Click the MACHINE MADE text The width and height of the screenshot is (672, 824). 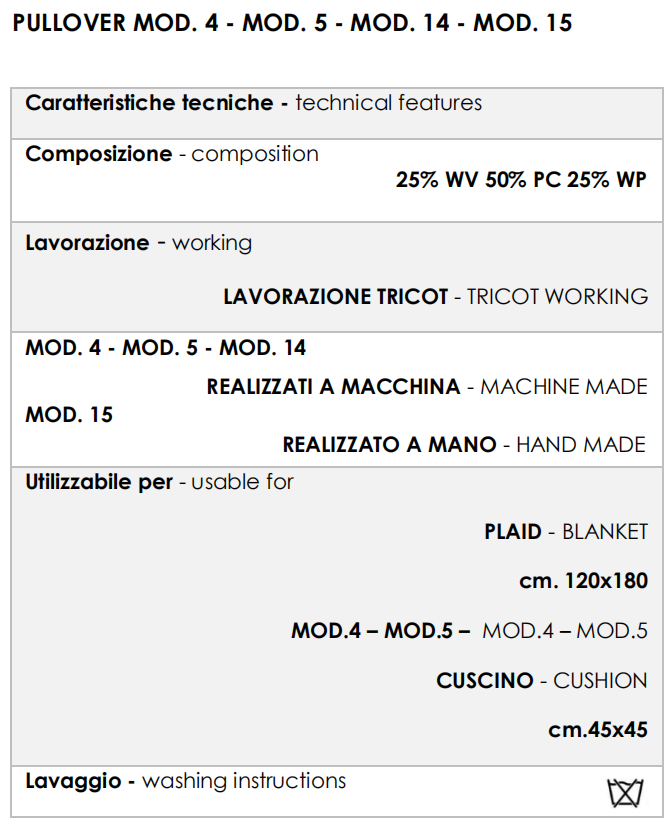(564, 386)
